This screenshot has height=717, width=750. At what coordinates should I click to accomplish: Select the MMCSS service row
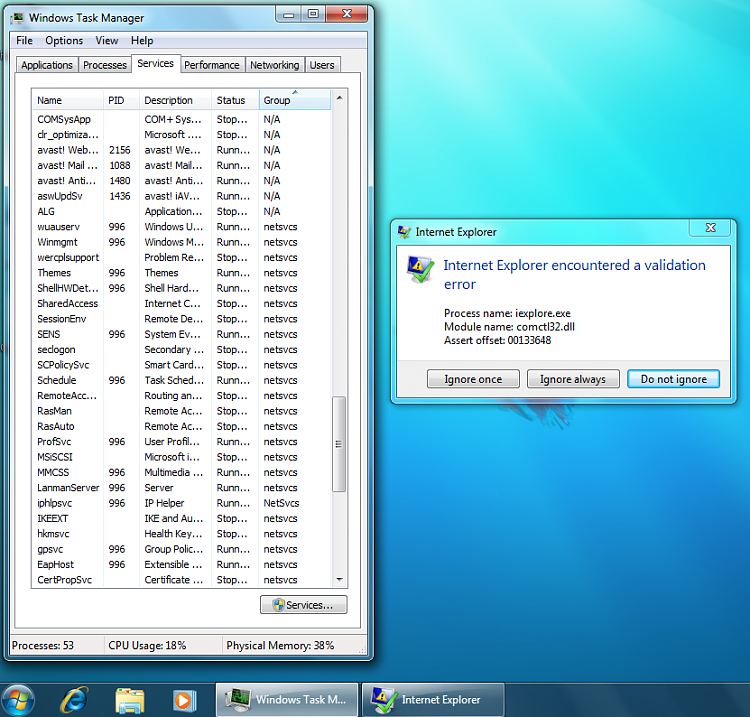[x=182, y=473]
